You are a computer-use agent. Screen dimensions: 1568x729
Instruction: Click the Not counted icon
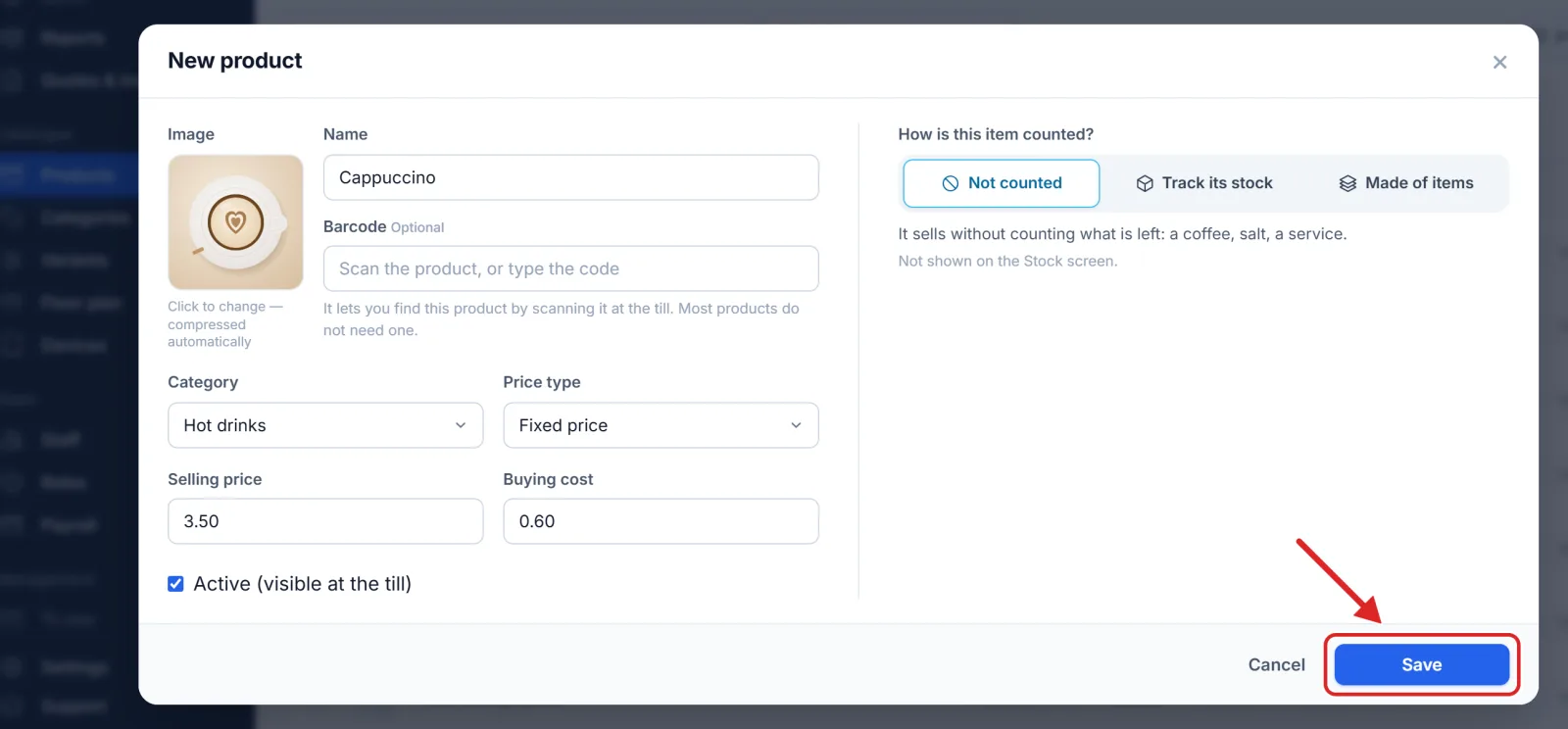(x=950, y=183)
